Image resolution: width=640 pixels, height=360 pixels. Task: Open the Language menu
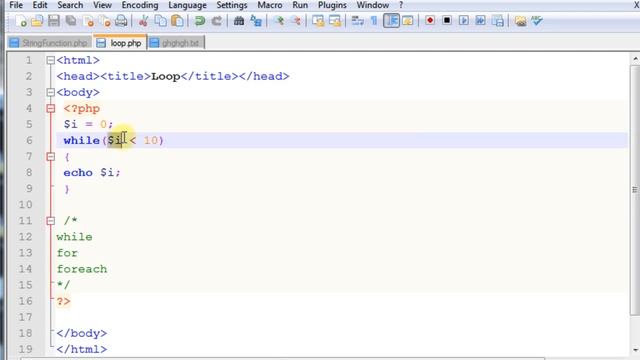pyautogui.click(x=187, y=5)
